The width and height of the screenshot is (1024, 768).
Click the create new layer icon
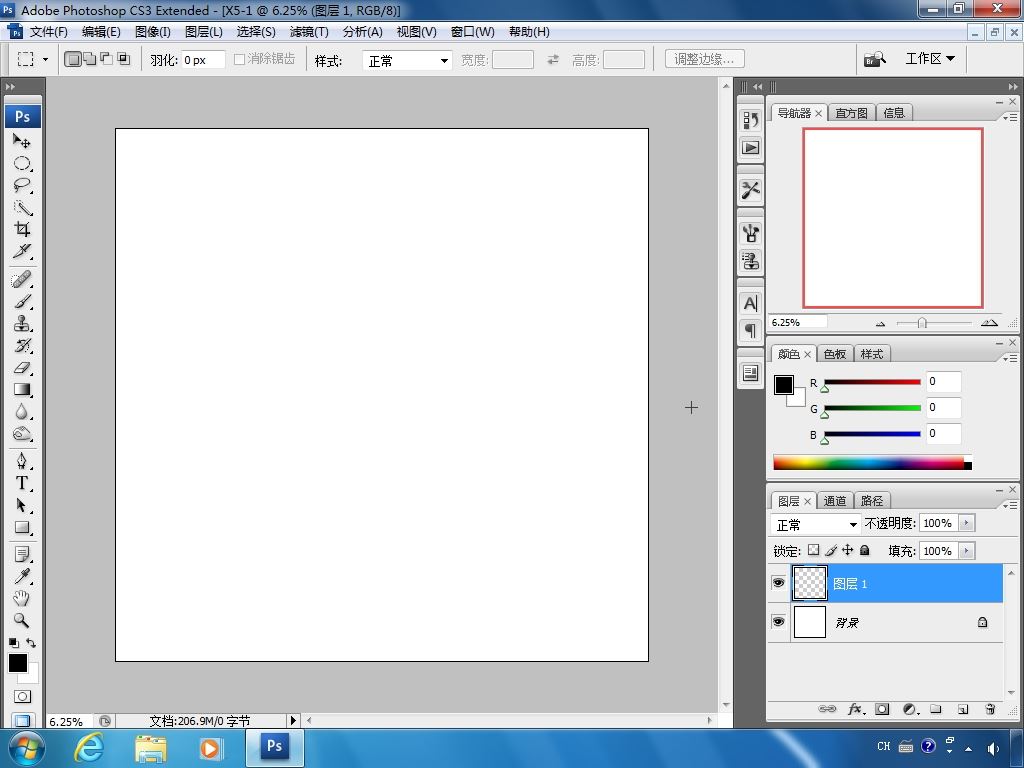click(963, 709)
